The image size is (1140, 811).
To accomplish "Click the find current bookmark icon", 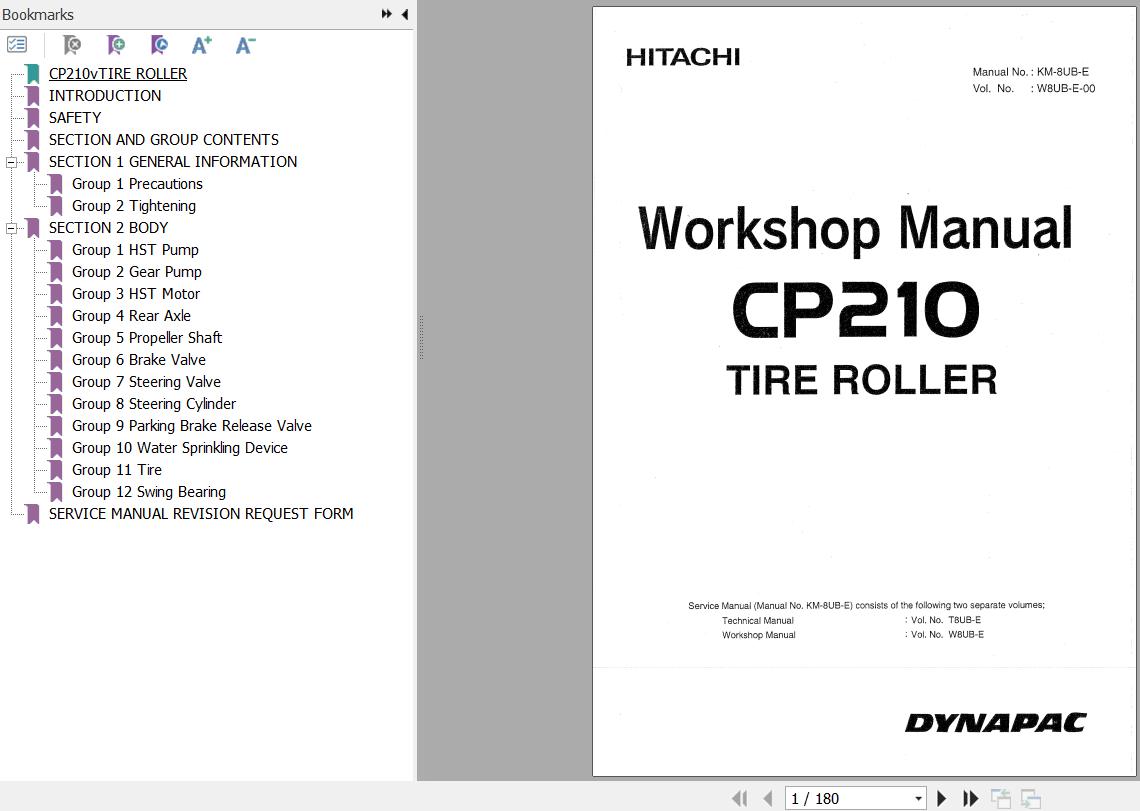I will tap(159, 45).
